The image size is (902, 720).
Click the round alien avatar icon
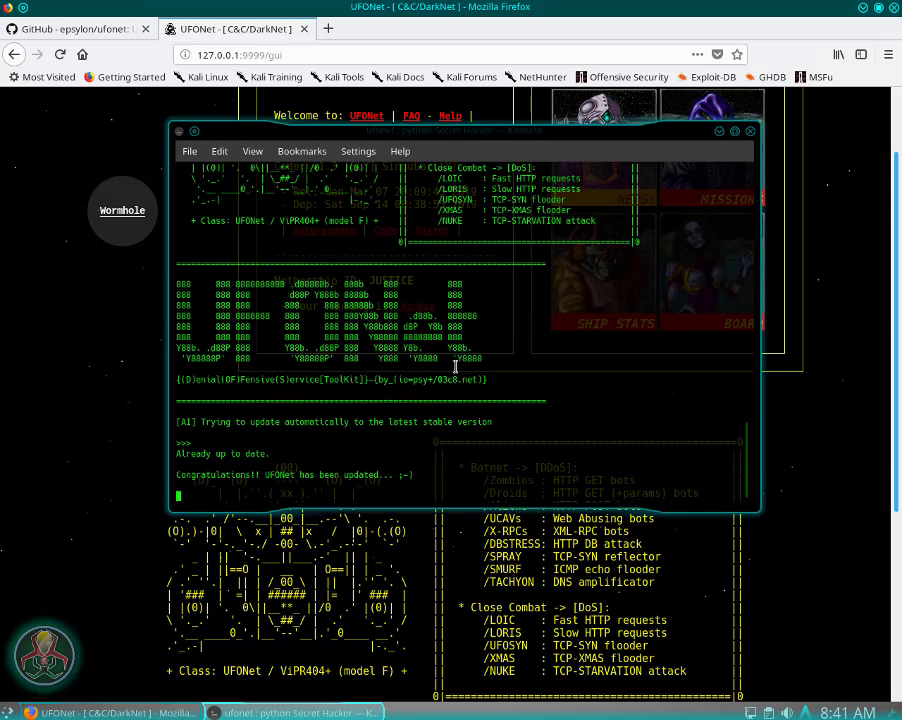click(44, 656)
